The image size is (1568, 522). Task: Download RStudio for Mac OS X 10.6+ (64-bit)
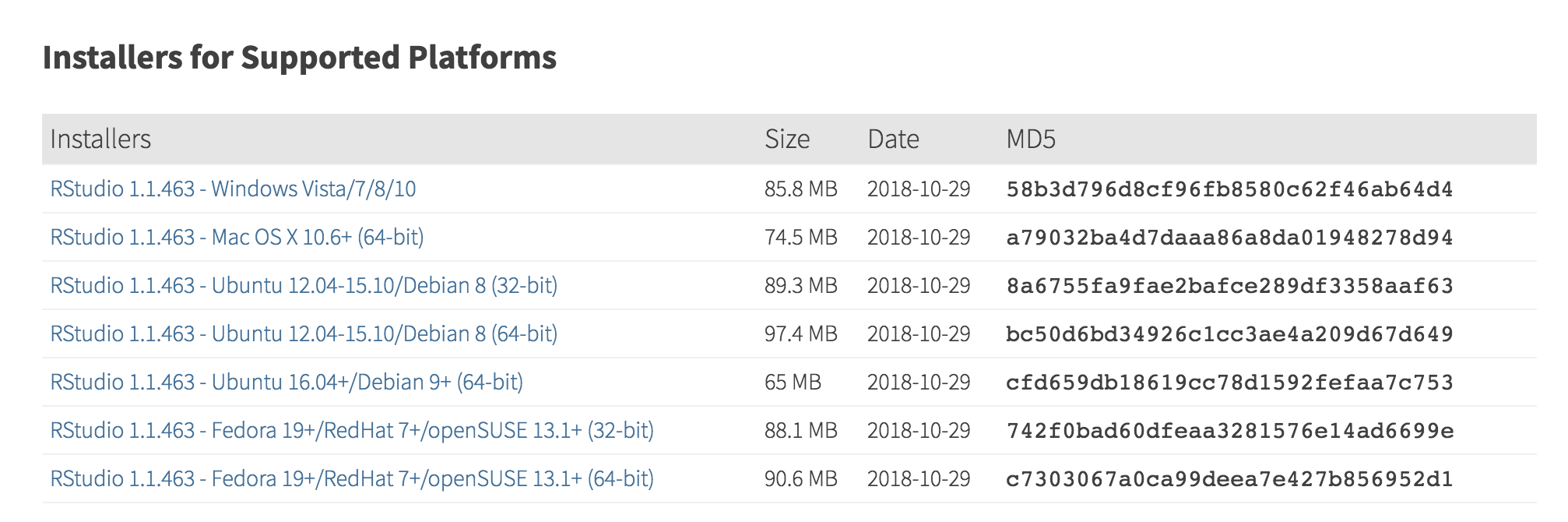237,238
